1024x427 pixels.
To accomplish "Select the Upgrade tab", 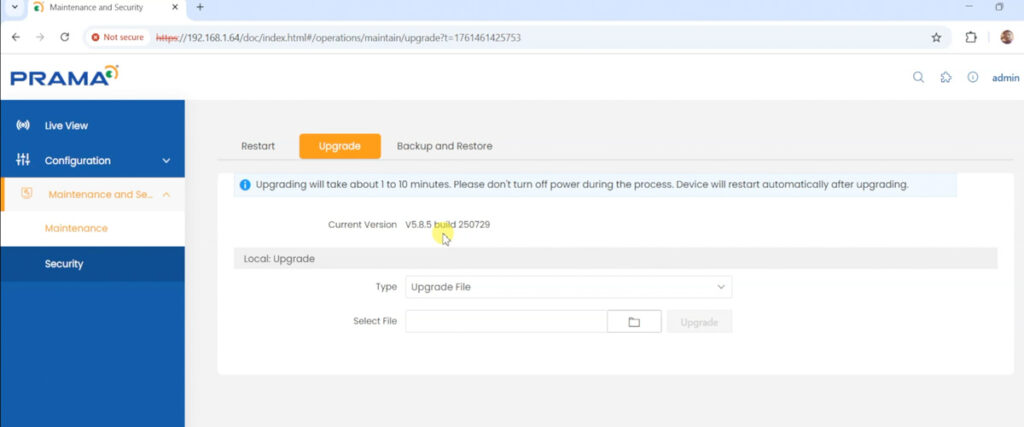I will coord(339,146).
